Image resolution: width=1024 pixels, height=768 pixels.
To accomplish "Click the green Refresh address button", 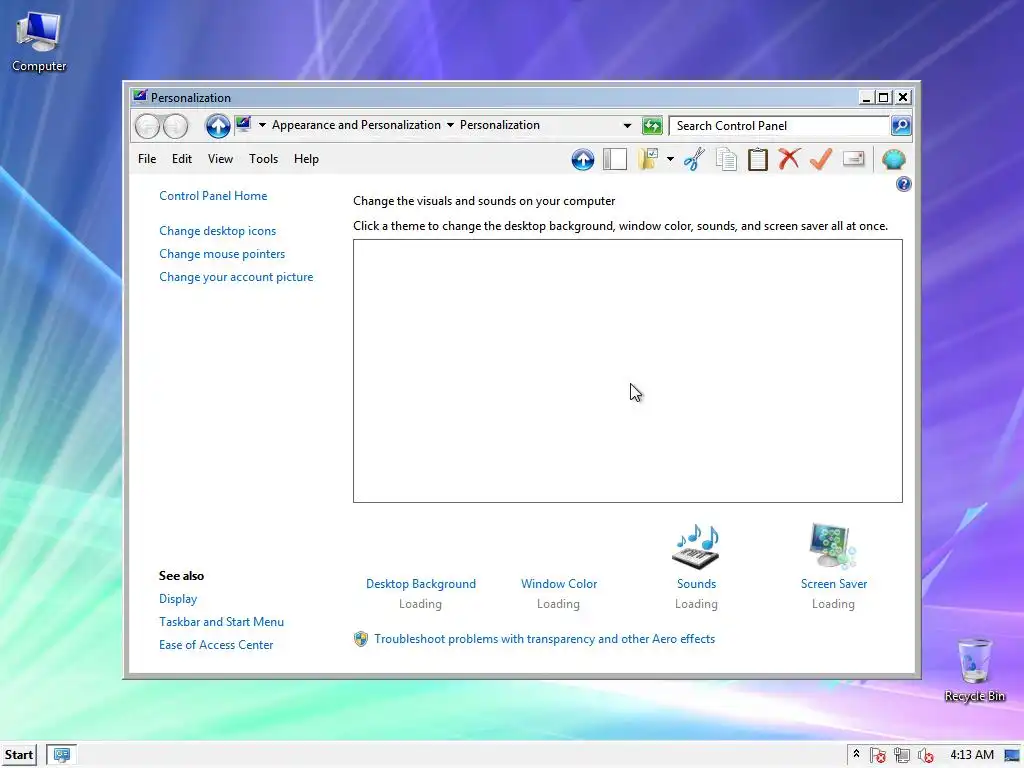I will [x=652, y=125].
